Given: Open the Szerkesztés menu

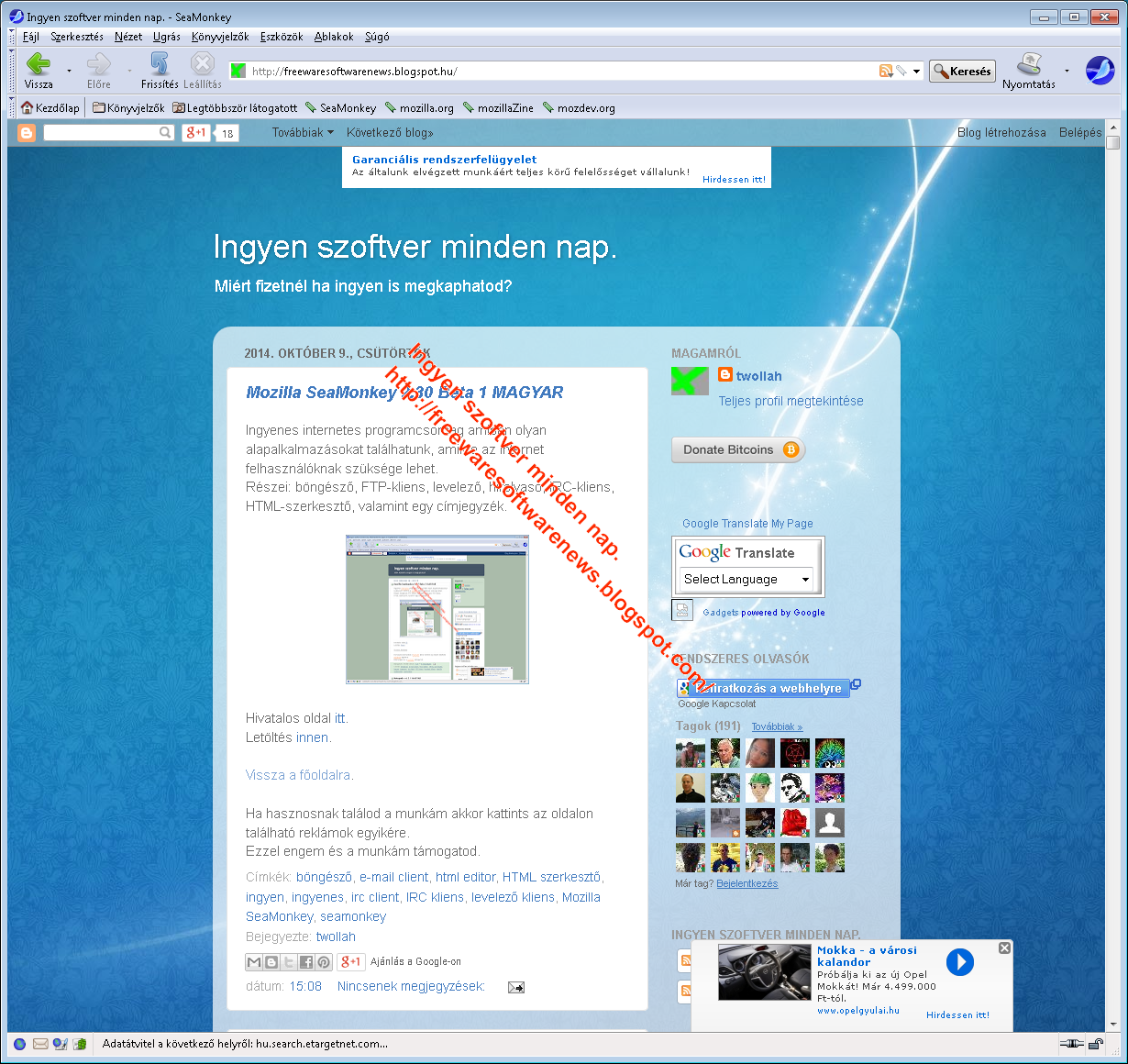Looking at the screenshot, I should [77, 37].
